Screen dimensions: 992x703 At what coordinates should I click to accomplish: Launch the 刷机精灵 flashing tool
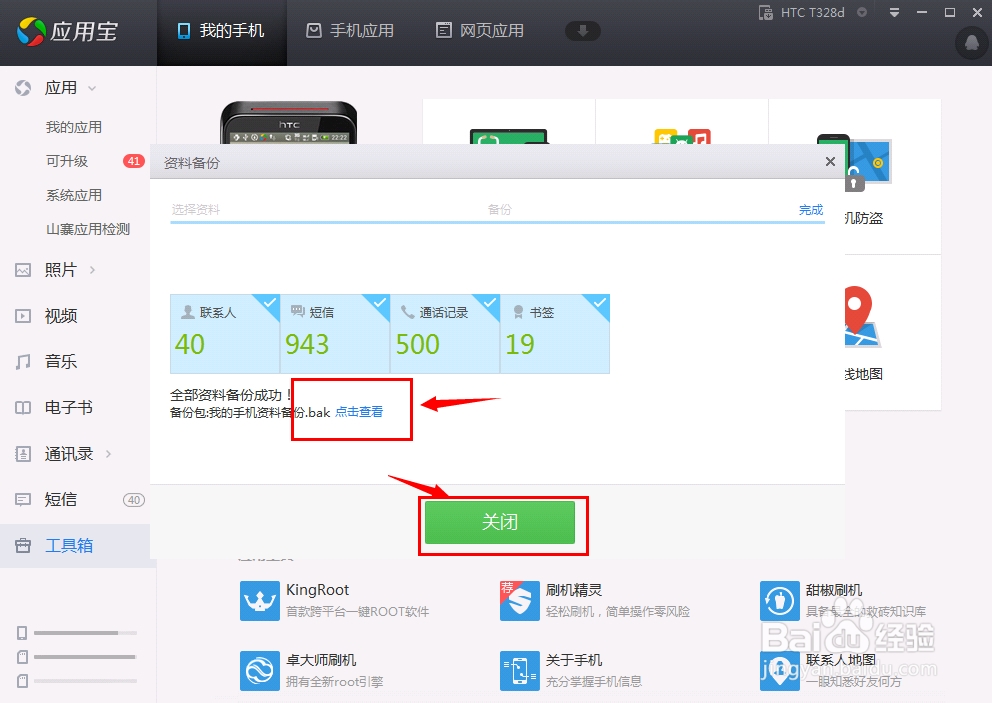tap(575, 590)
